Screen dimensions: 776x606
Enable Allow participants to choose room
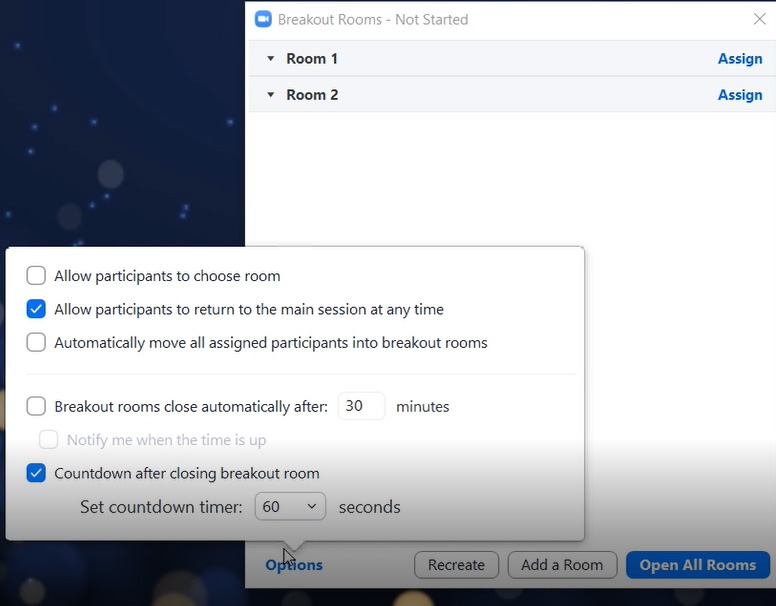click(x=36, y=275)
